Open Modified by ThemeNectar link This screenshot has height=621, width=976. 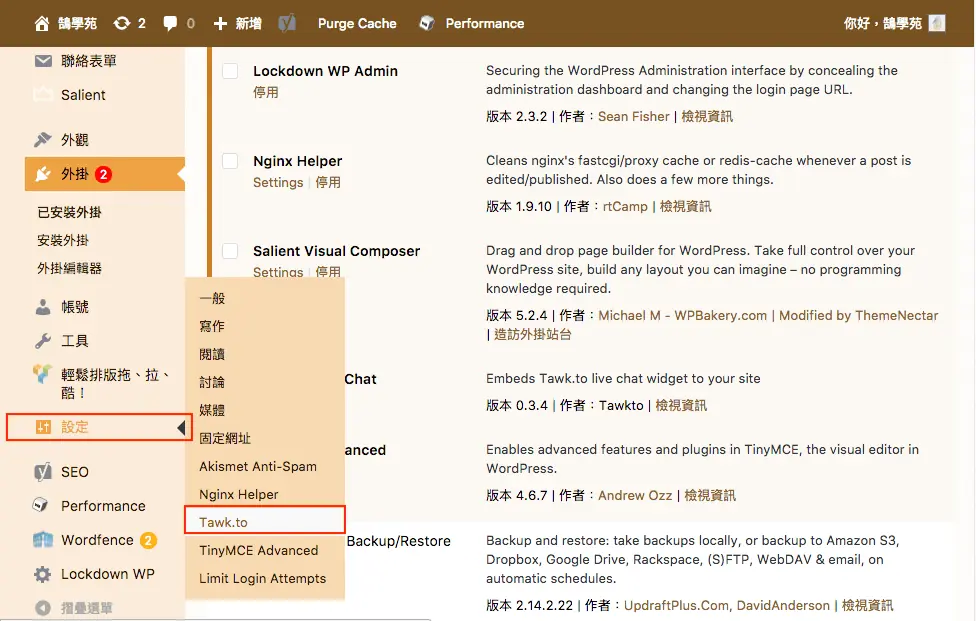tap(858, 315)
